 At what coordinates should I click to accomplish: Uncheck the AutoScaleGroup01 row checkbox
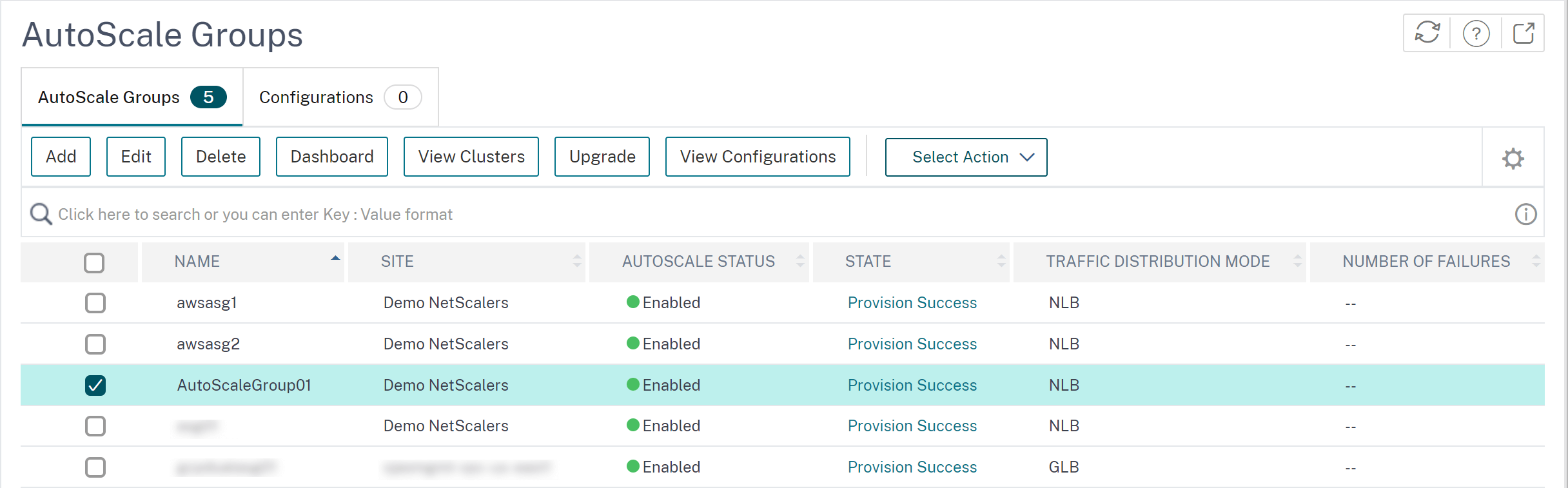coord(95,386)
